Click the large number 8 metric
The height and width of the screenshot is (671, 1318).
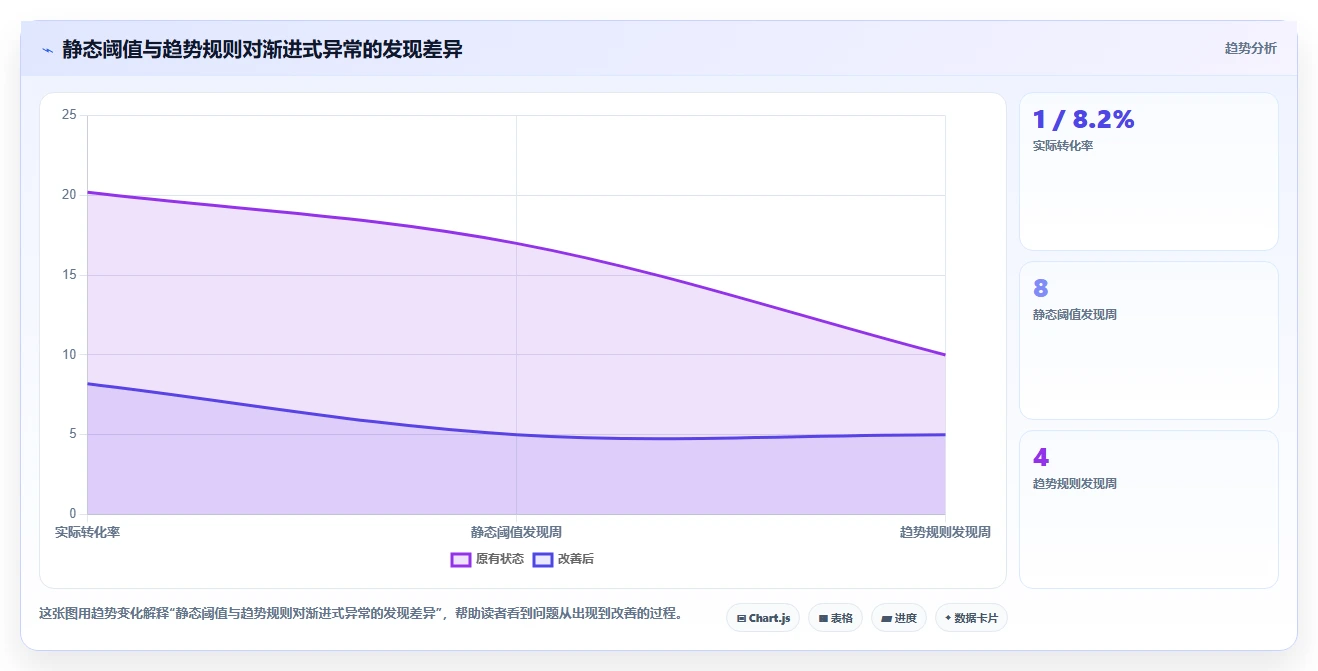(1040, 288)
